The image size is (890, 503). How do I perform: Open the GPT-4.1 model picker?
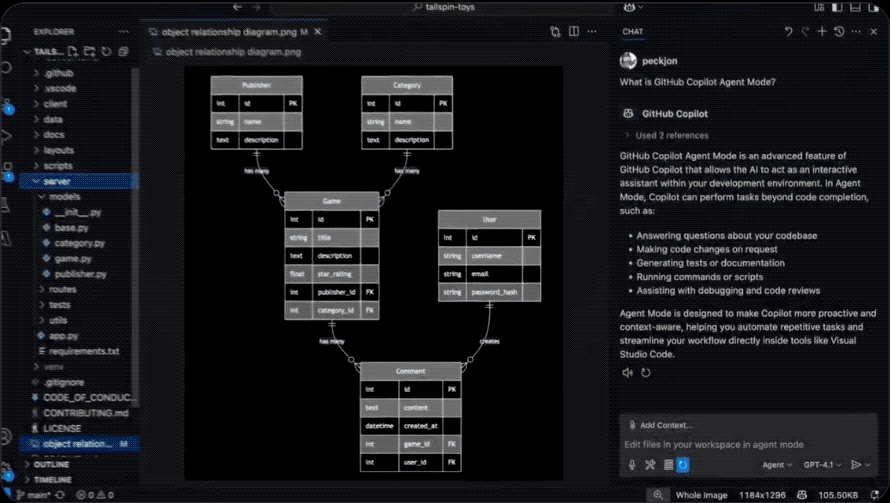pyautogui.click(x=822, y=465)
